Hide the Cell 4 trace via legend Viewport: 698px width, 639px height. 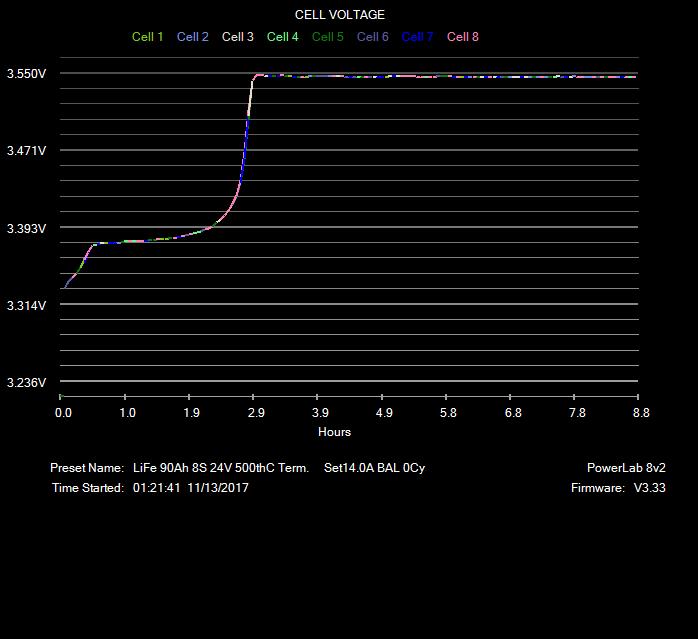point(283,37)
